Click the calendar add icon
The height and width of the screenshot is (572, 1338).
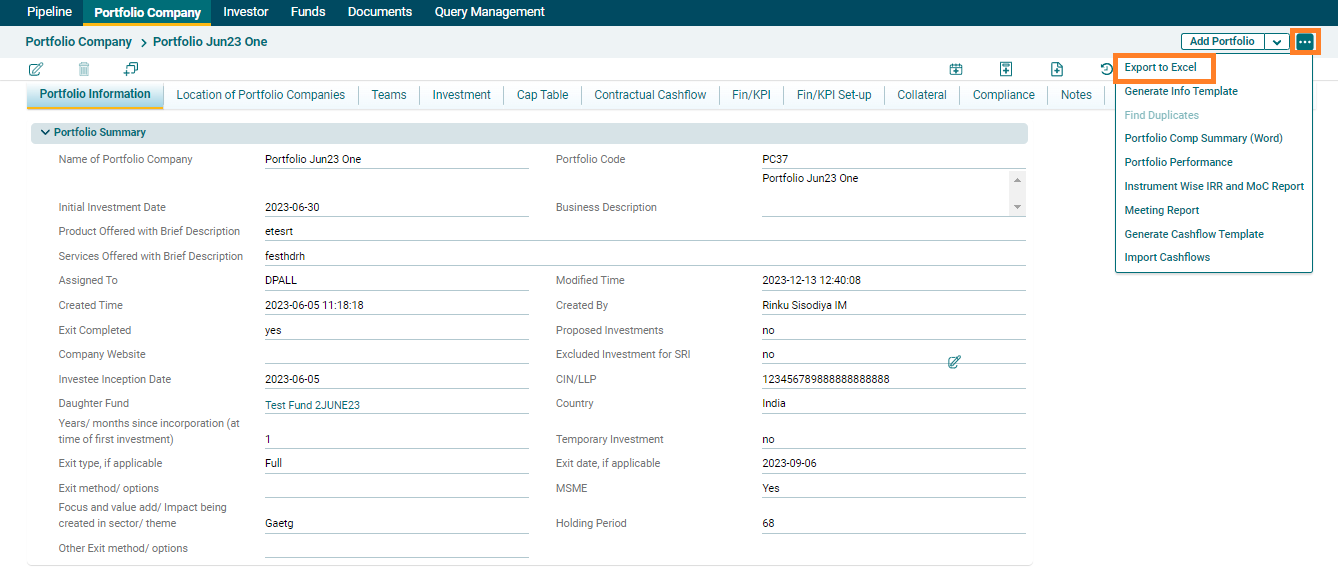pos(956,69)
